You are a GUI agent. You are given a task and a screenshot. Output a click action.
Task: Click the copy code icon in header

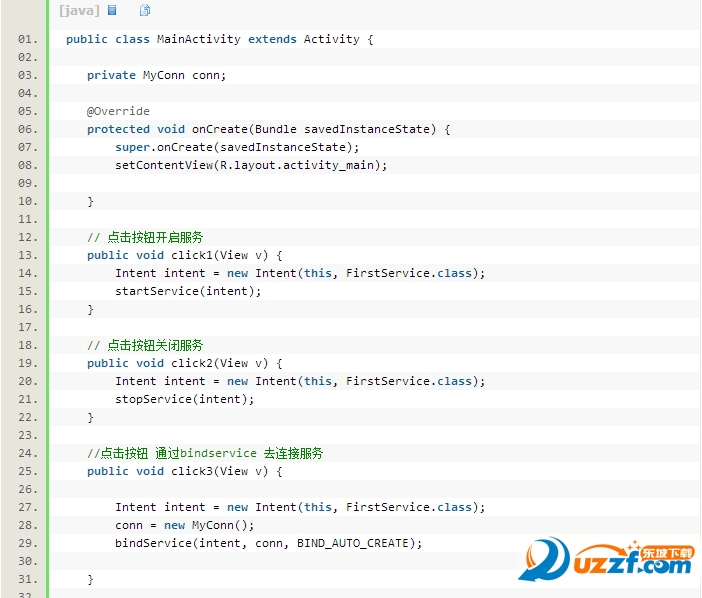pos(145,11)
